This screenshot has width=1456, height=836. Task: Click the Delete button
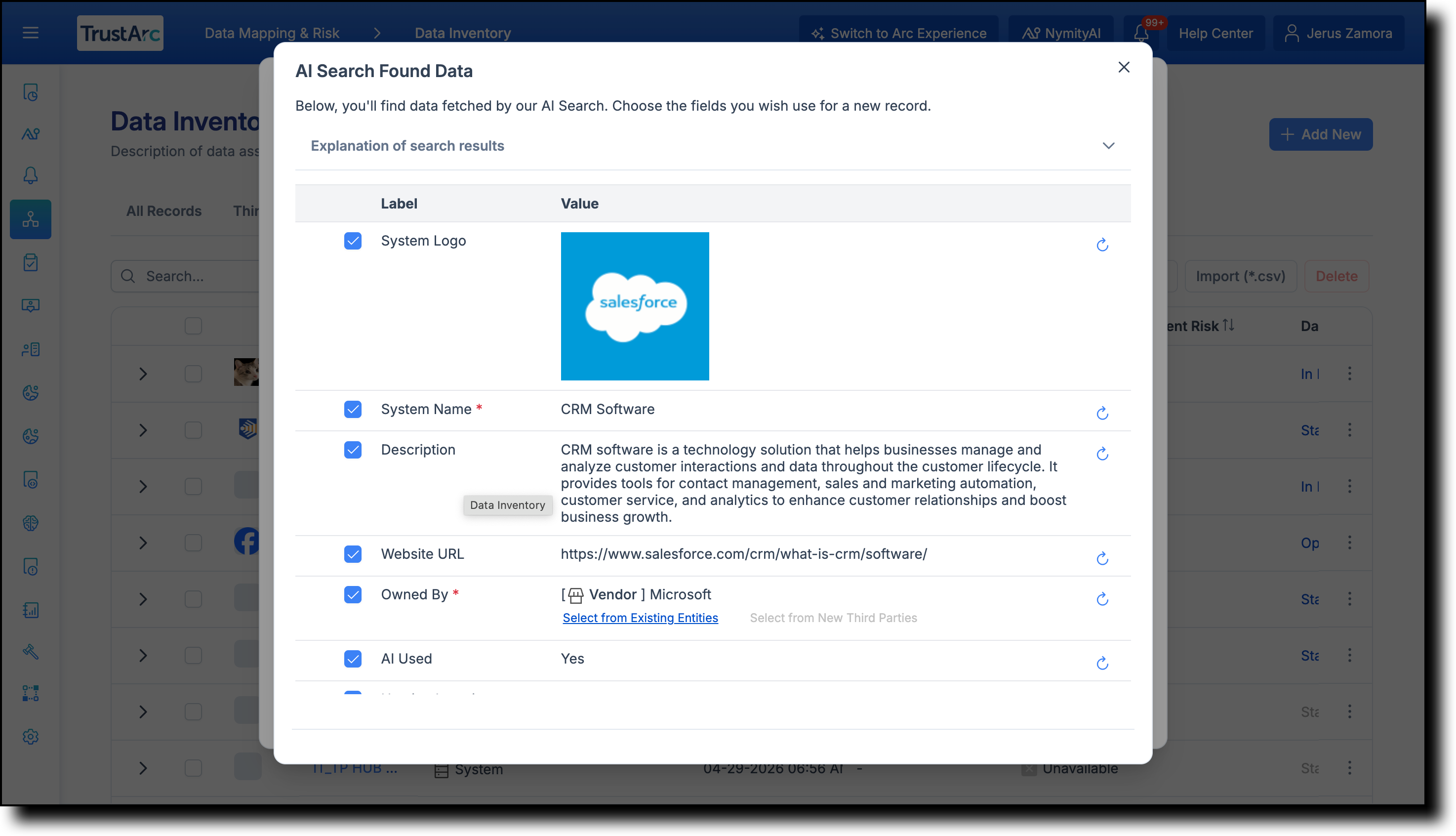[x=1336, y=276]
